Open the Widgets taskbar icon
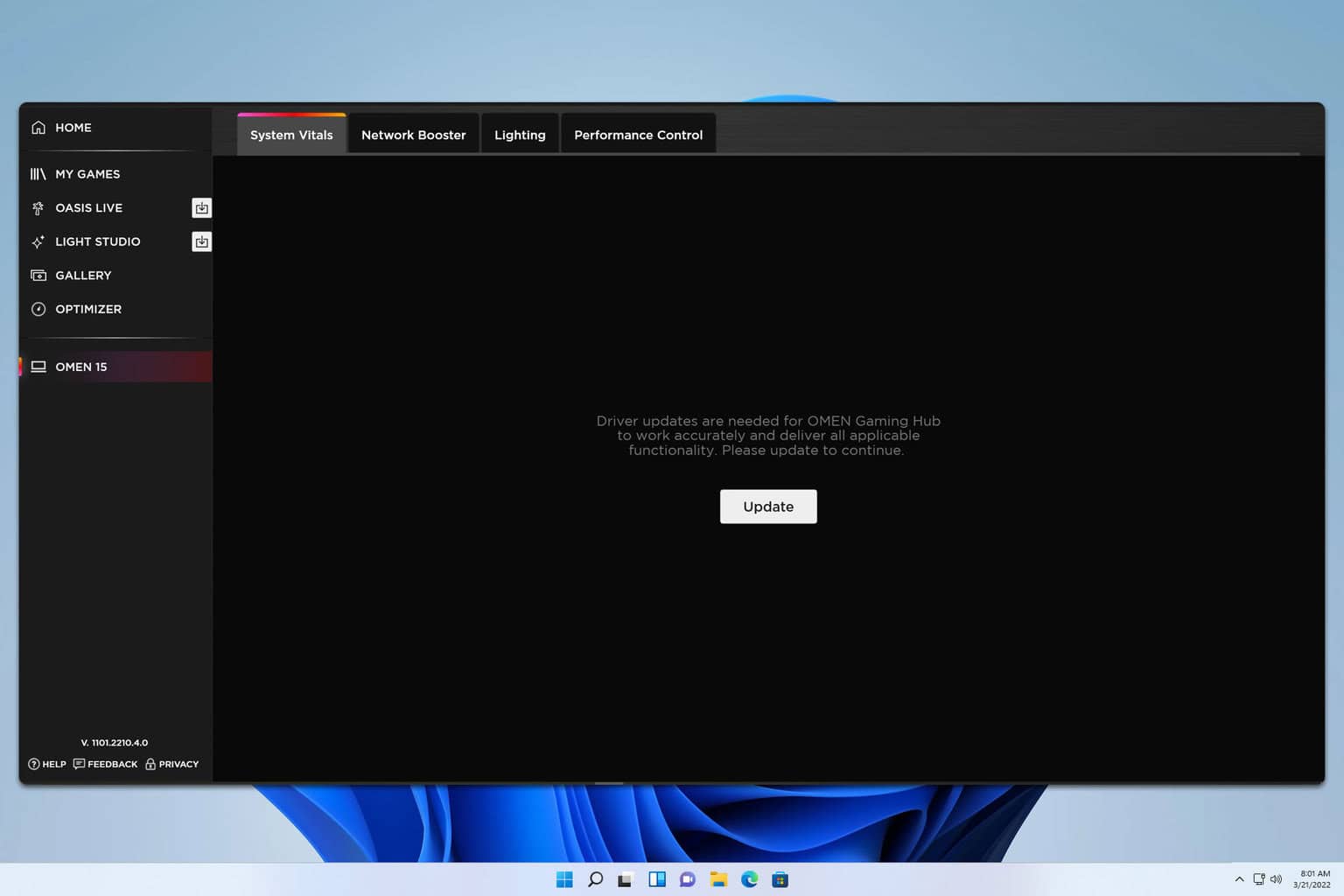Viewport: 1344px width, 896px height. point(657,879)
